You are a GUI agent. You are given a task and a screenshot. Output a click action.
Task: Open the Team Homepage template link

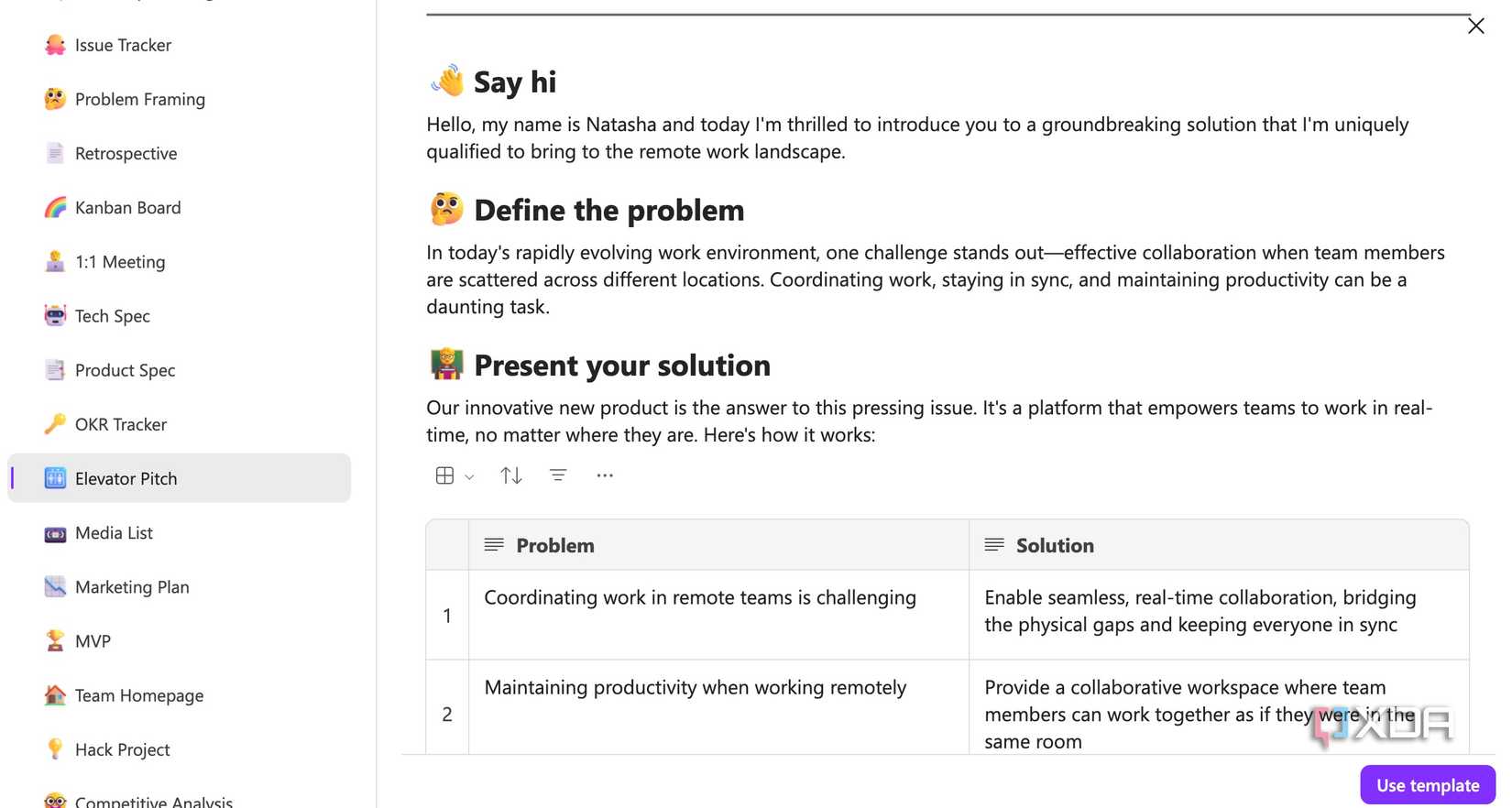138,694
